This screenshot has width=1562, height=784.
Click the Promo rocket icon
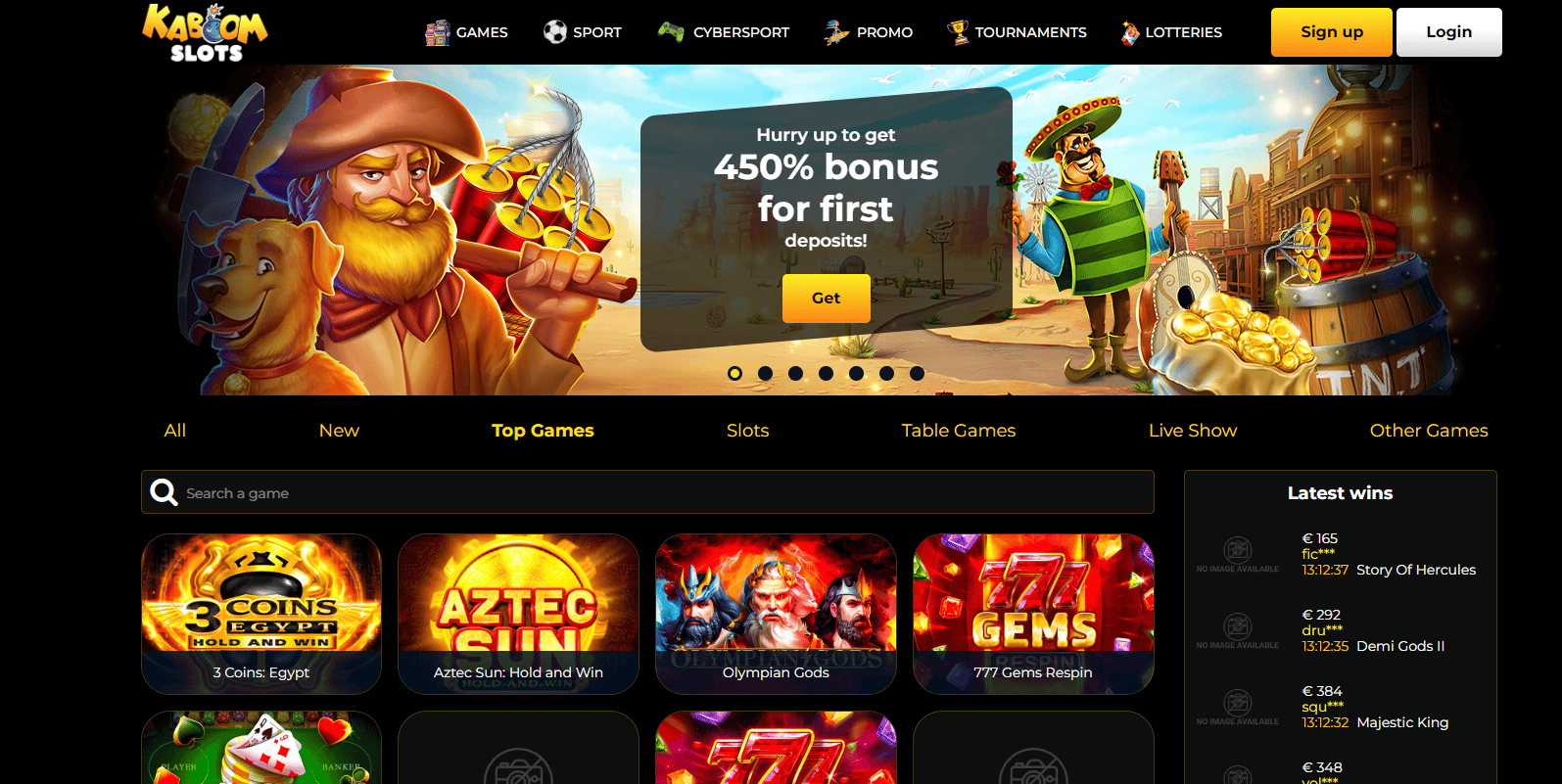(x=836, y=32)
